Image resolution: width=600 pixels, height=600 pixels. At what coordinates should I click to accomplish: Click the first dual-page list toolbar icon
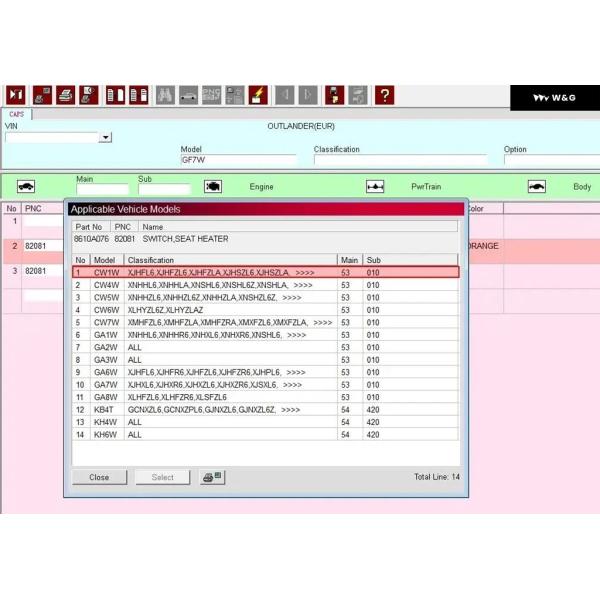[115, 95]
